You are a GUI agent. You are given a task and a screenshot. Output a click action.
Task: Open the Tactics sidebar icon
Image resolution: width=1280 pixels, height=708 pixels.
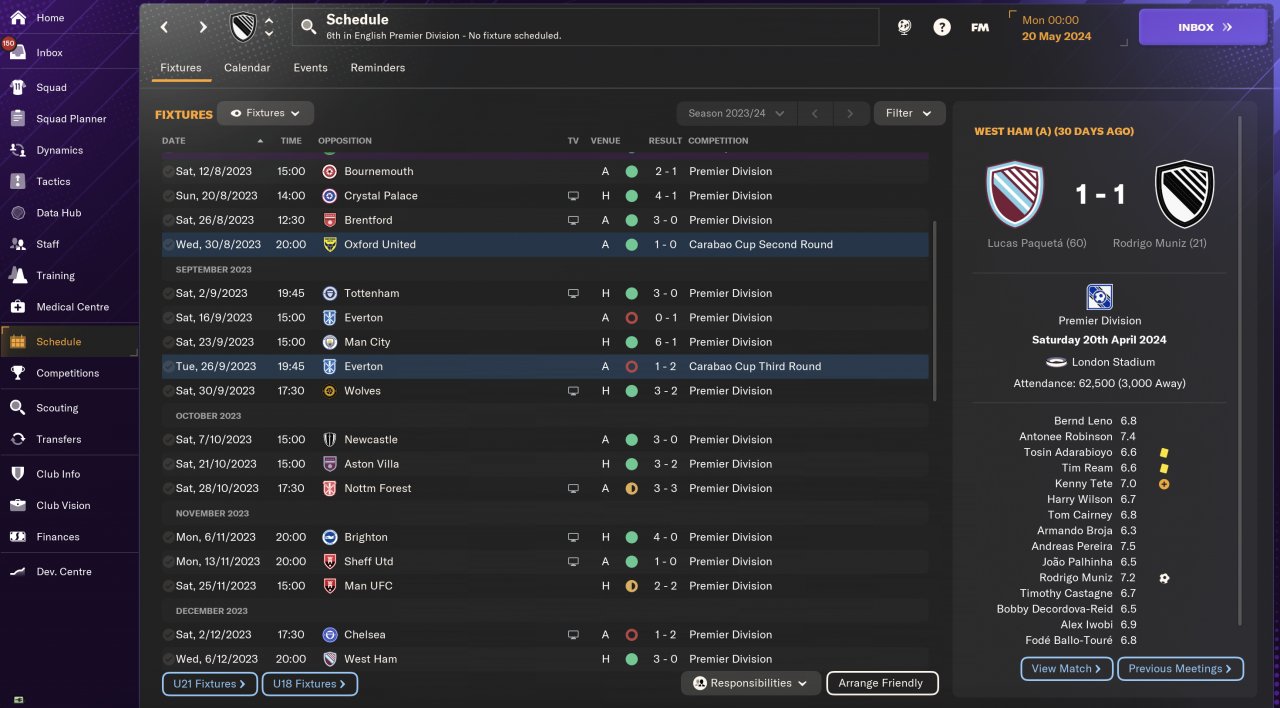click(x=18, y=181)
